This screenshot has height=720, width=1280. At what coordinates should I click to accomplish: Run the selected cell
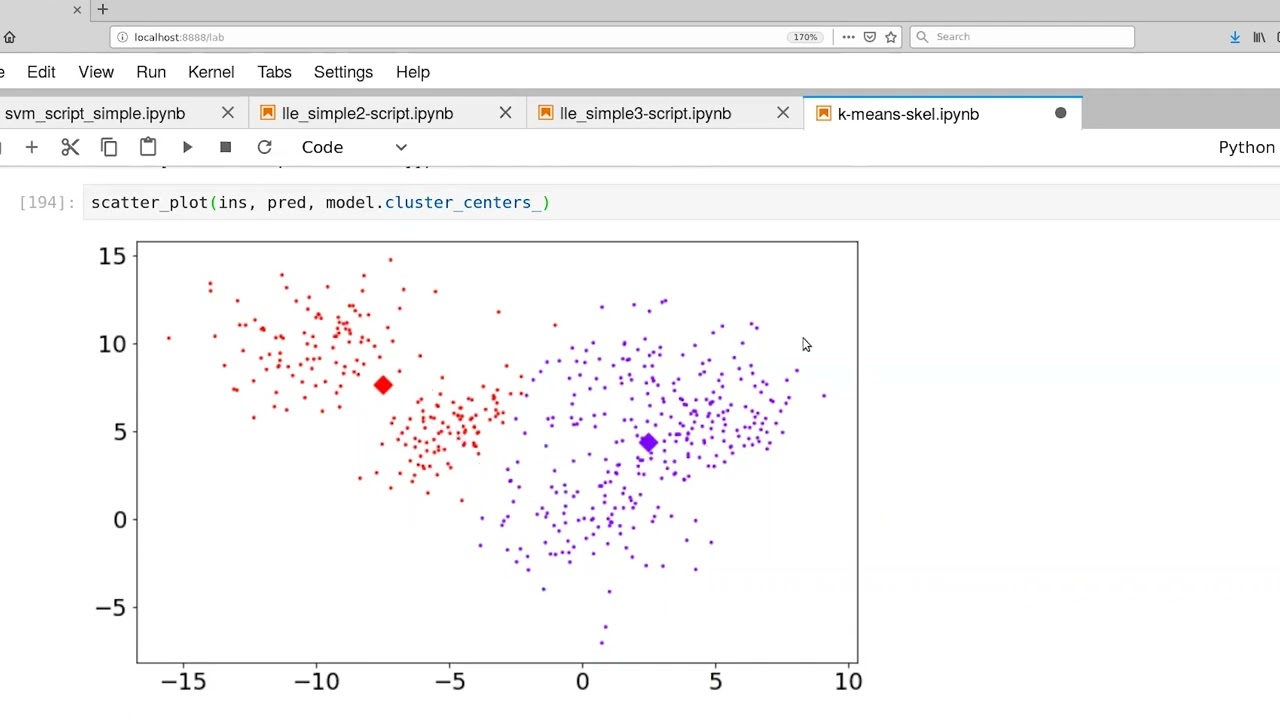pyautogui.click(x=187, y=147)
